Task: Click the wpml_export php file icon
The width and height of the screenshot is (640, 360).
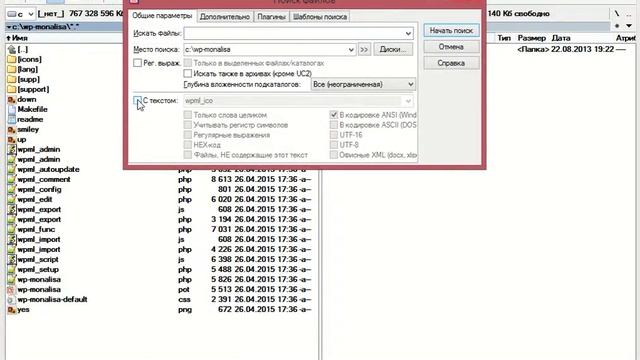Action: [12, 220]
